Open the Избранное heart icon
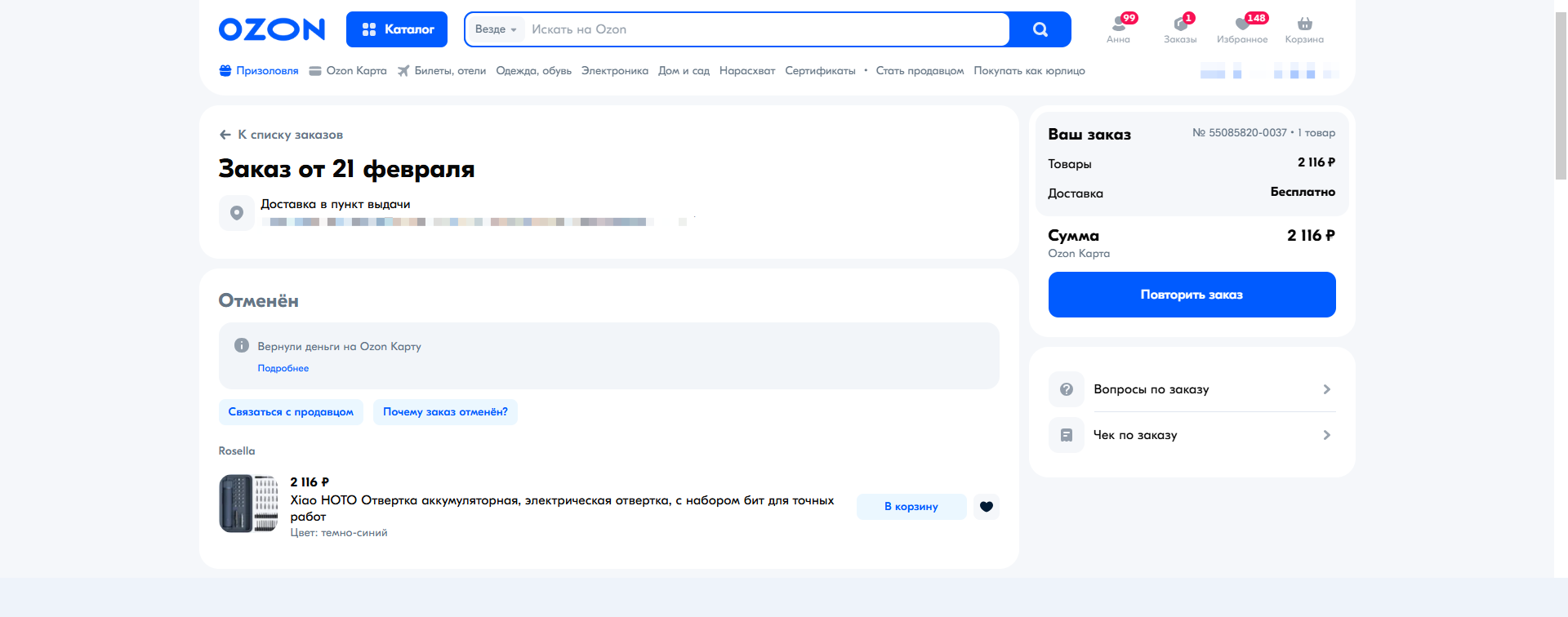Image resolution: width=1568 pixels, height=617 pixels. (x=1242, y=29)
